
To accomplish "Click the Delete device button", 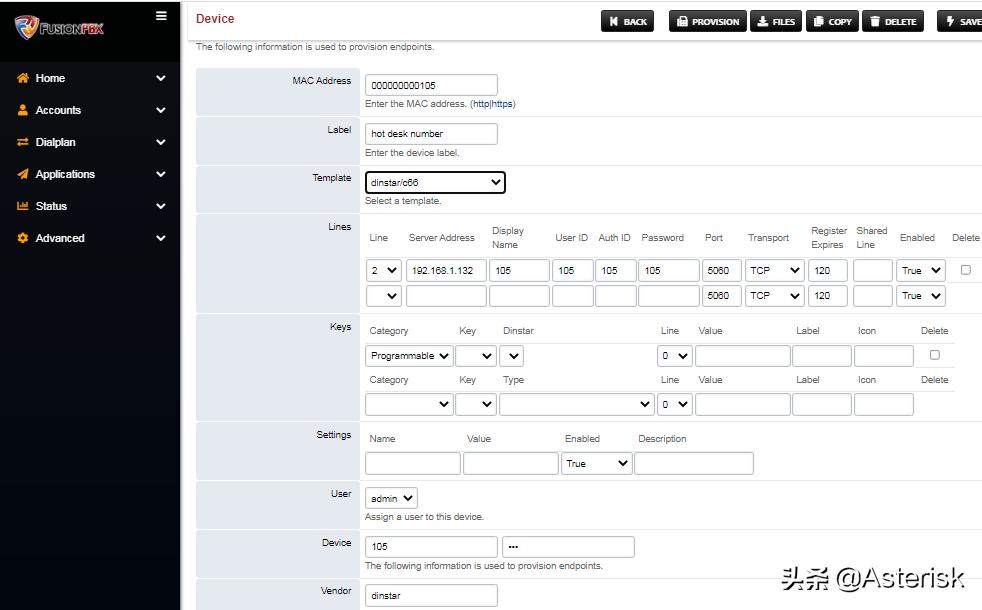I will click(893, 21).
